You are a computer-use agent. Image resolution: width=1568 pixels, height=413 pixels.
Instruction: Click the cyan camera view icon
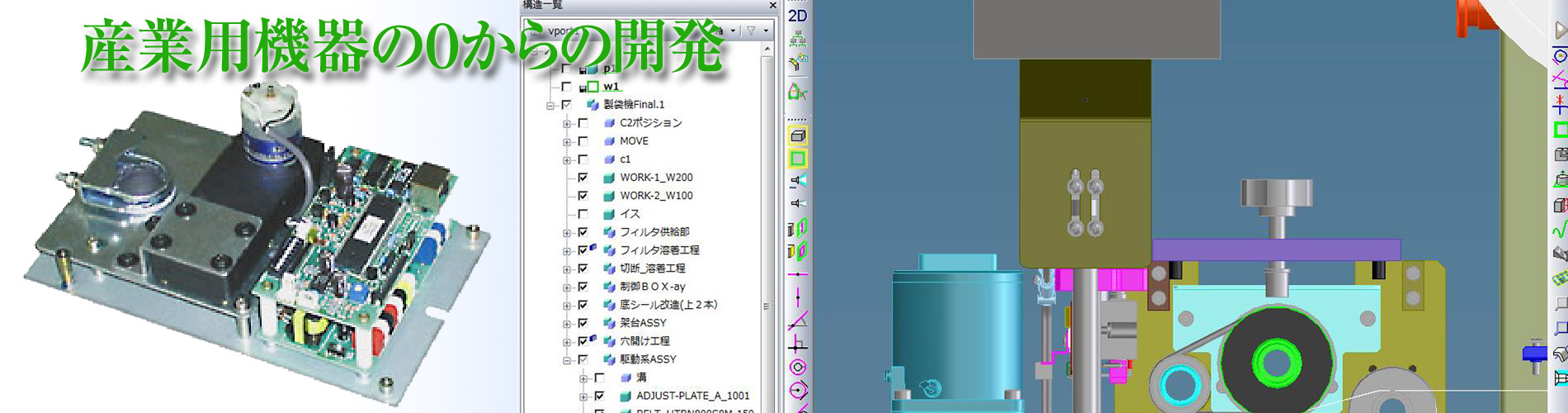pyautogui.click(x=798, y=180)
